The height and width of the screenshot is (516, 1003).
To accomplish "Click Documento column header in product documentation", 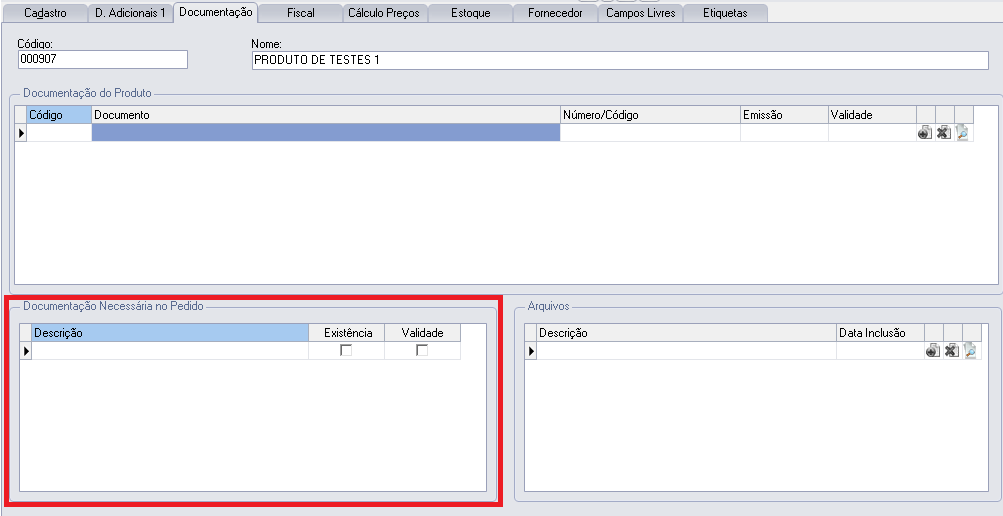I will [325, 115].
